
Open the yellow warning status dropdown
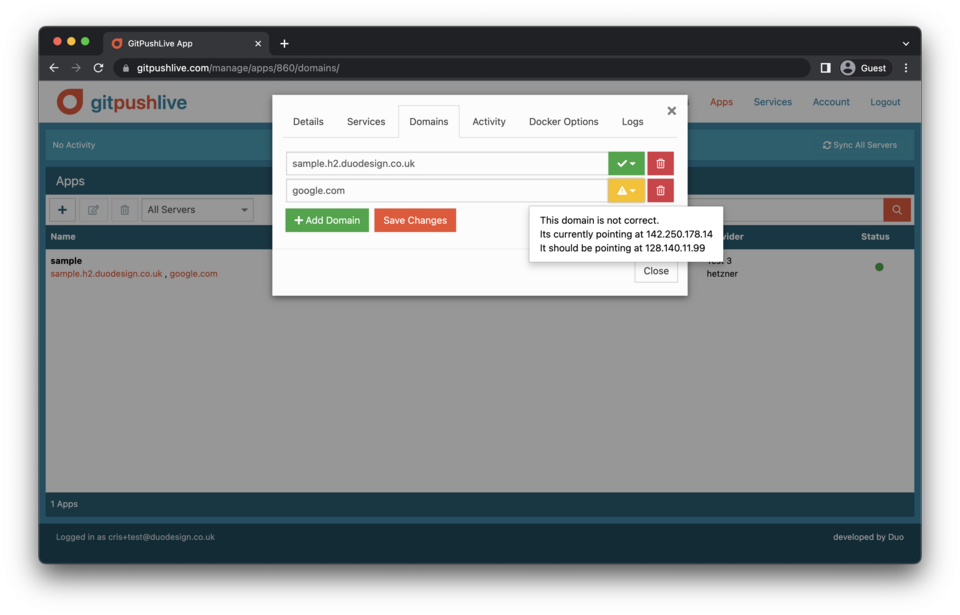pyautogui.click(x=626, y=191)
